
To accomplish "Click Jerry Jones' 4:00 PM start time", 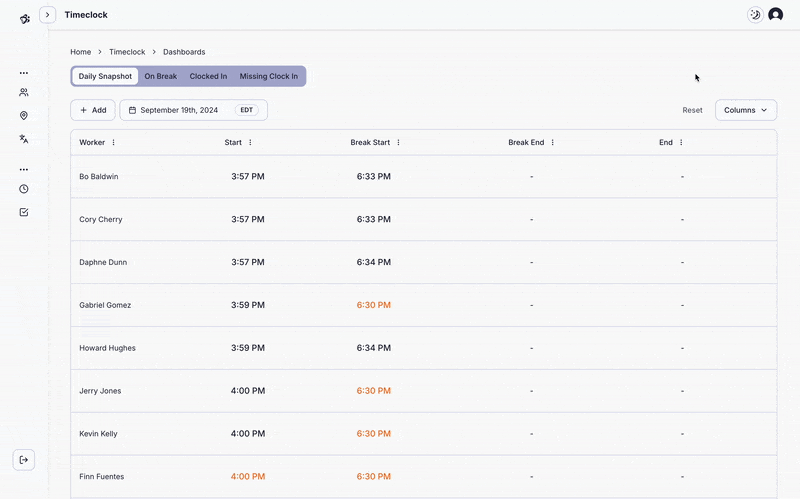I will pos(247,391).
